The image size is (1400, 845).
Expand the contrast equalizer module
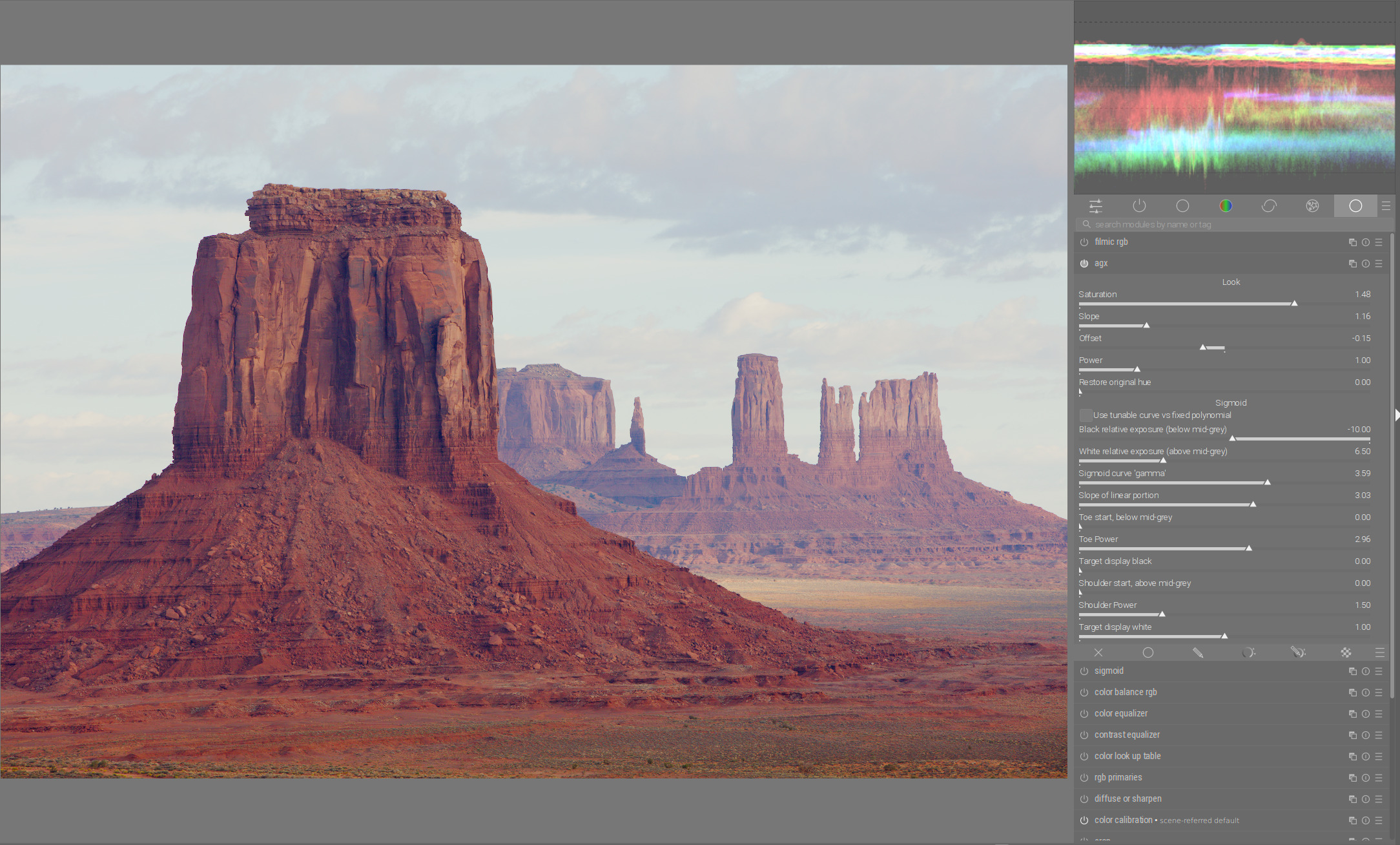pyautogui.click(x=1127, y=735)
